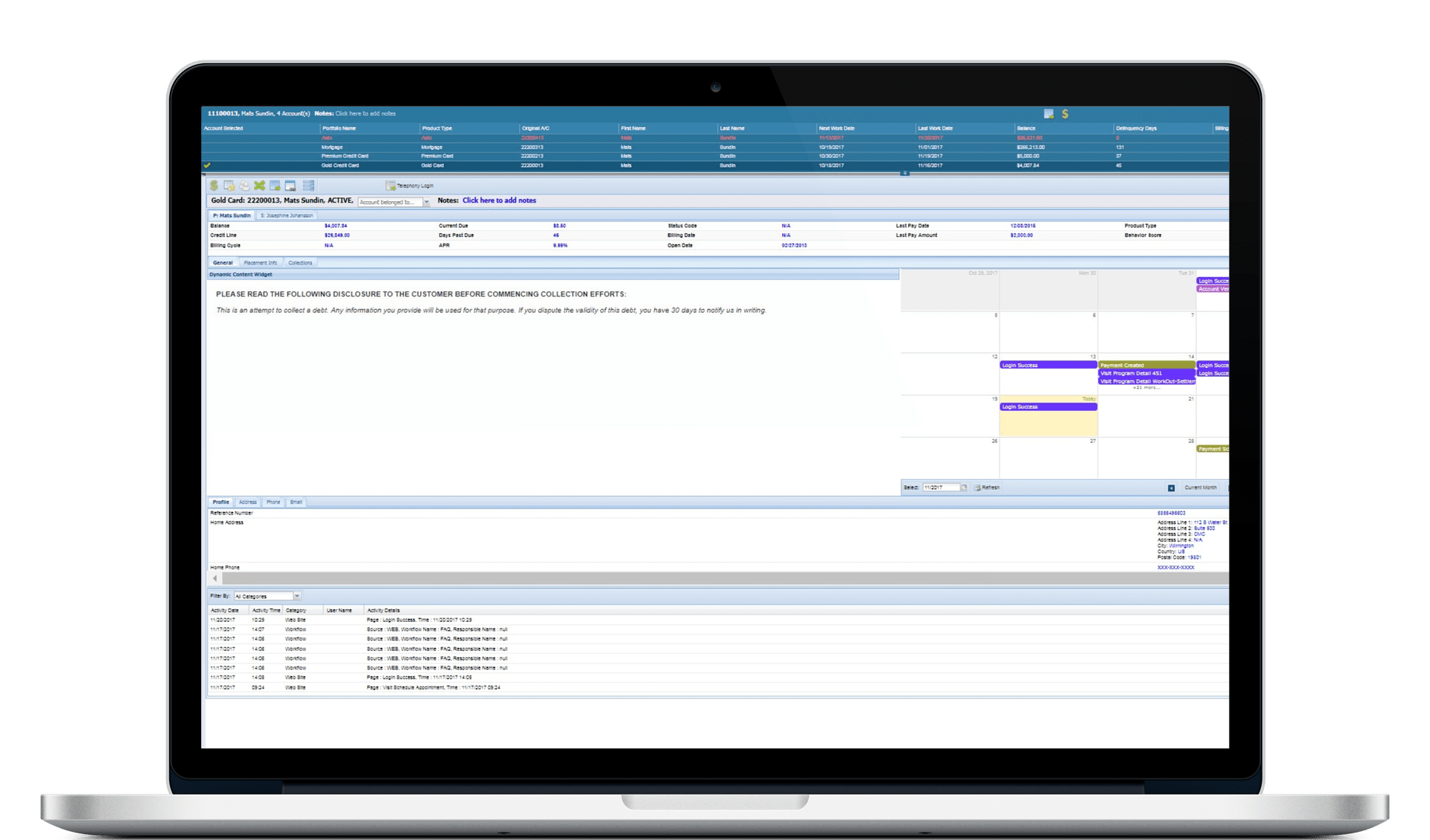Collapse the accounts grid splitter arrow
Image resolution: width=1430 pixels, height=840 pixels.
[904, 173]
